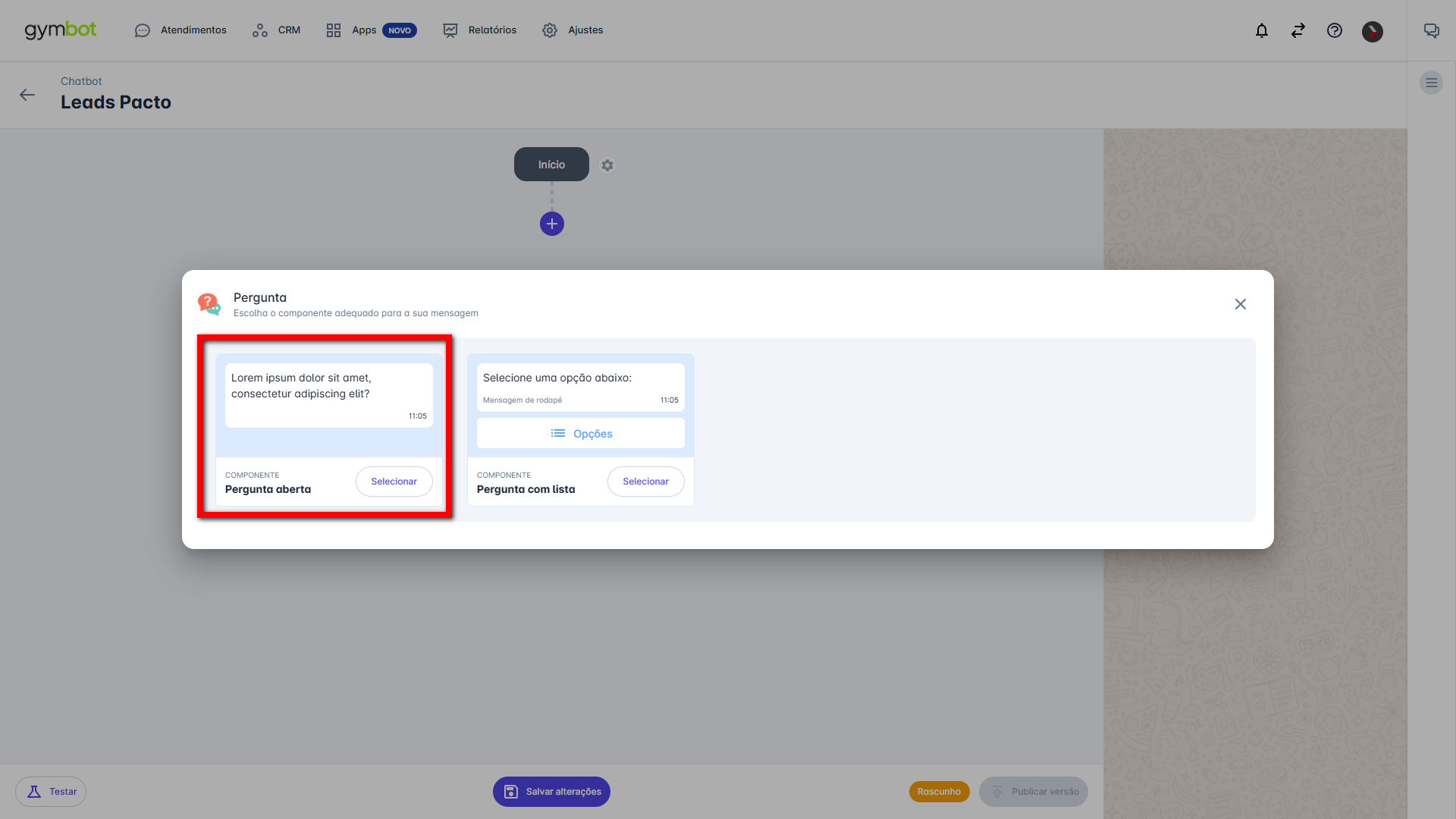Open the Atendimentos menu
Image resolution: width=1456 pixels, height=819 pixels.
(x=180, y=30)
